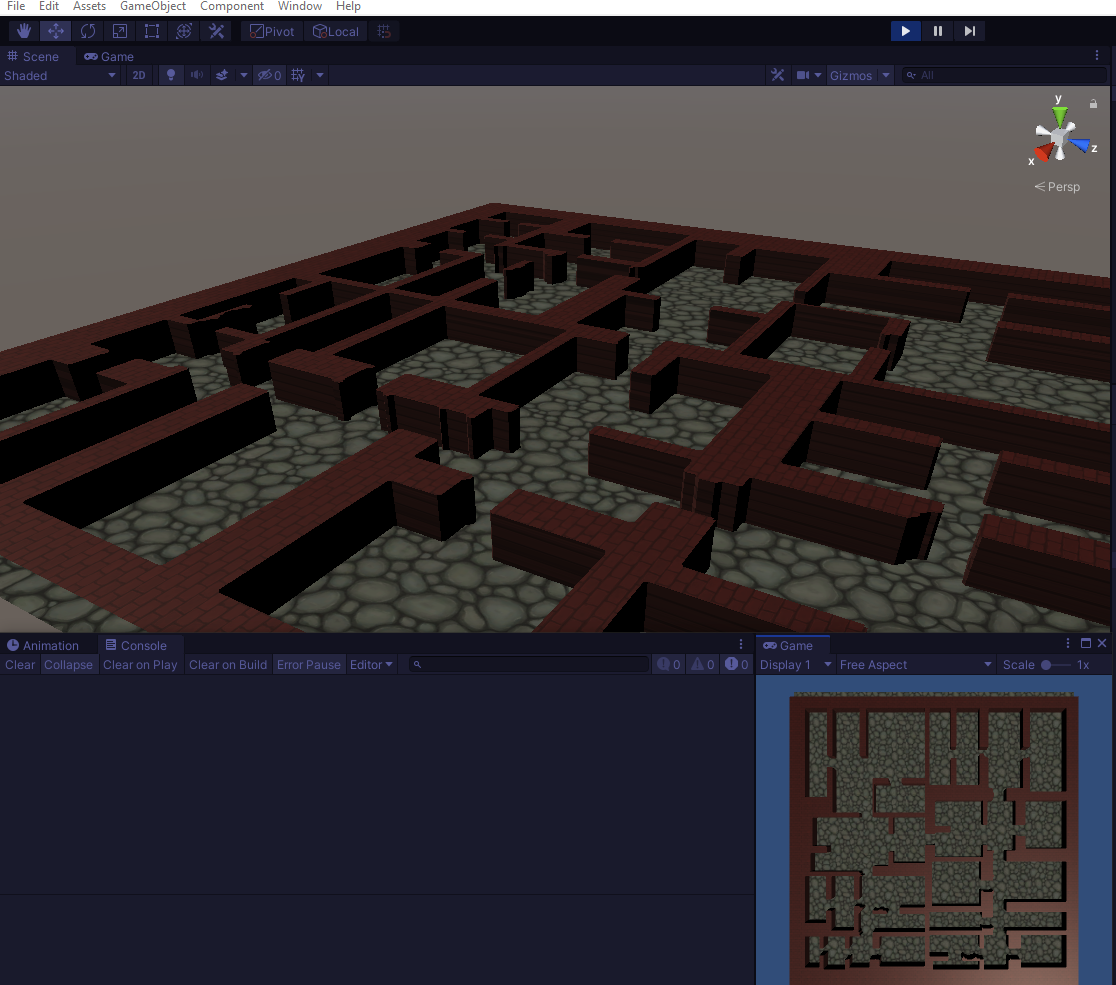Screen dimensions: 1116x985
Task: Open the Assets menu
Action: [89, 6]
